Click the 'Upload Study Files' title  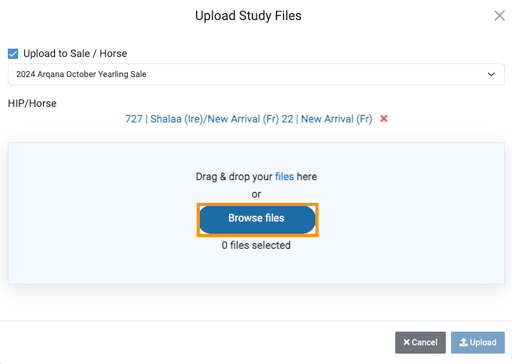coord(248,16)
